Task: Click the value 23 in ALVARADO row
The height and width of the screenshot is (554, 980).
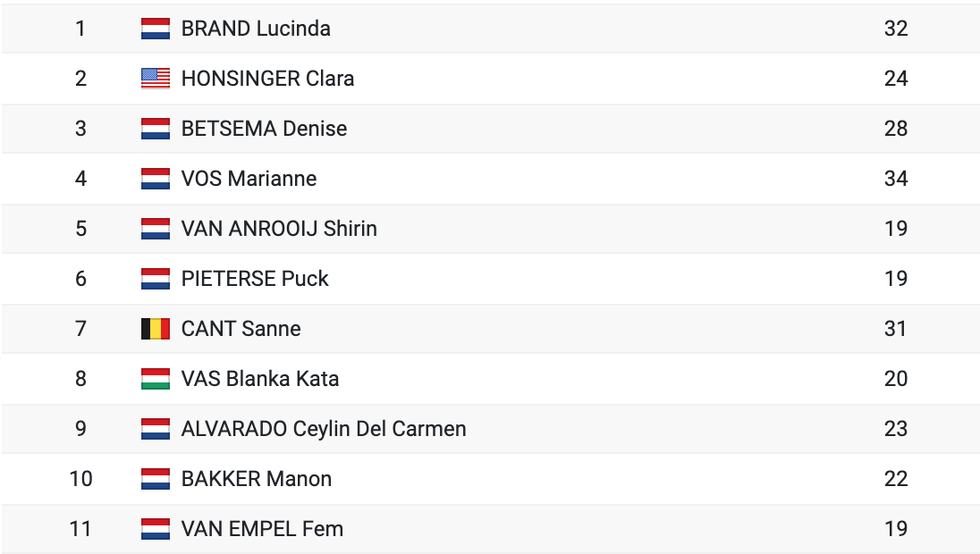Action: (896, 429)
